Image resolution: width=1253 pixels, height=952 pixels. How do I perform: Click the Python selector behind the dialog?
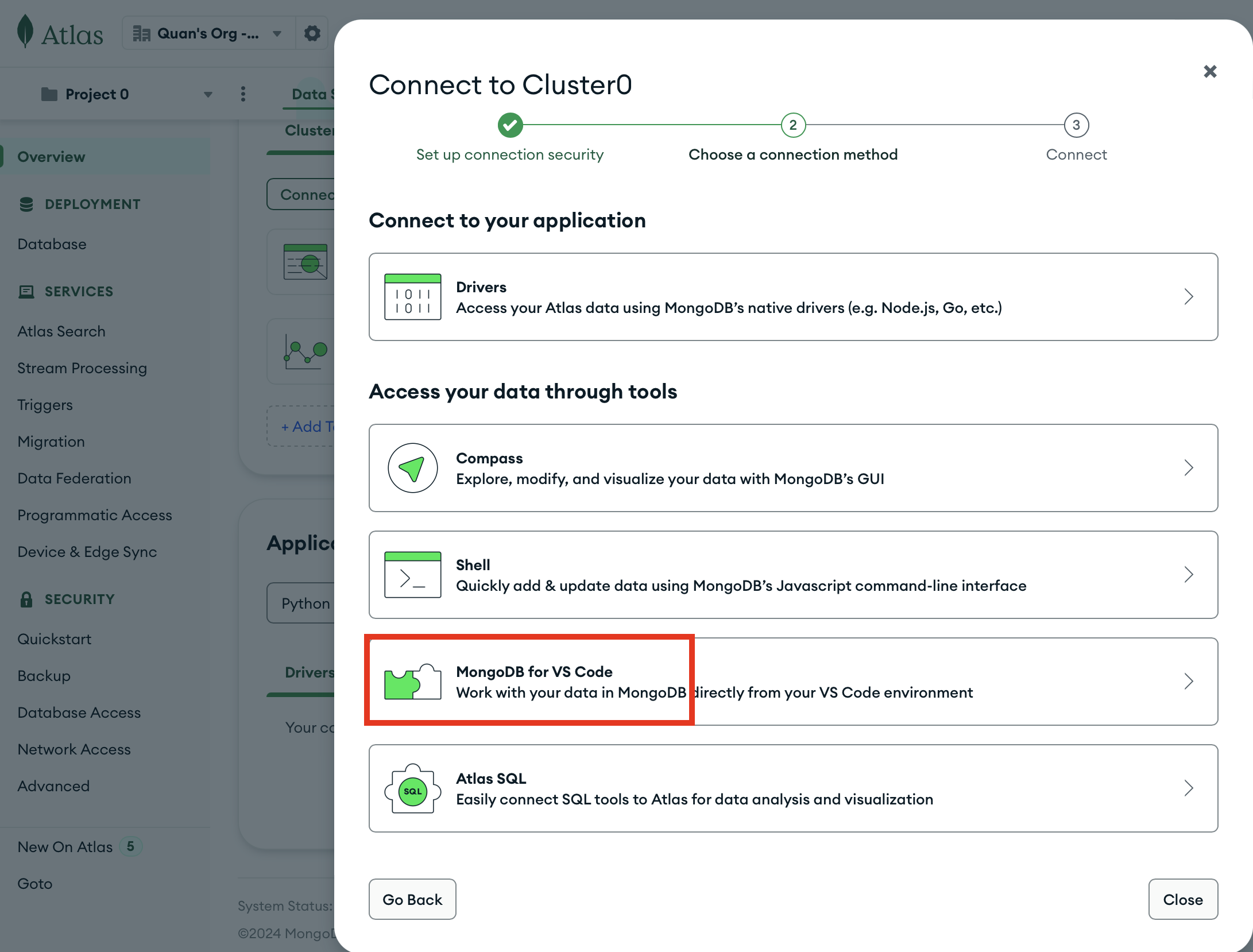point(301,603)
